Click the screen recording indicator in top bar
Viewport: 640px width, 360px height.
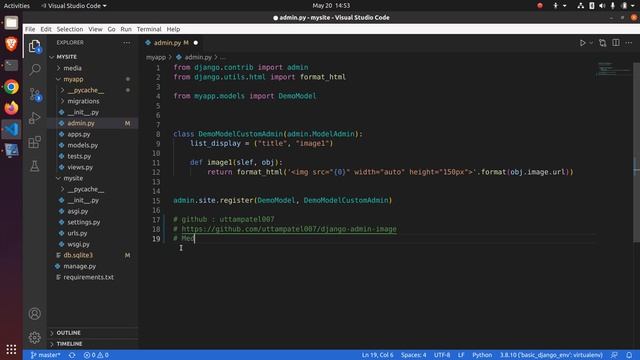540,6
